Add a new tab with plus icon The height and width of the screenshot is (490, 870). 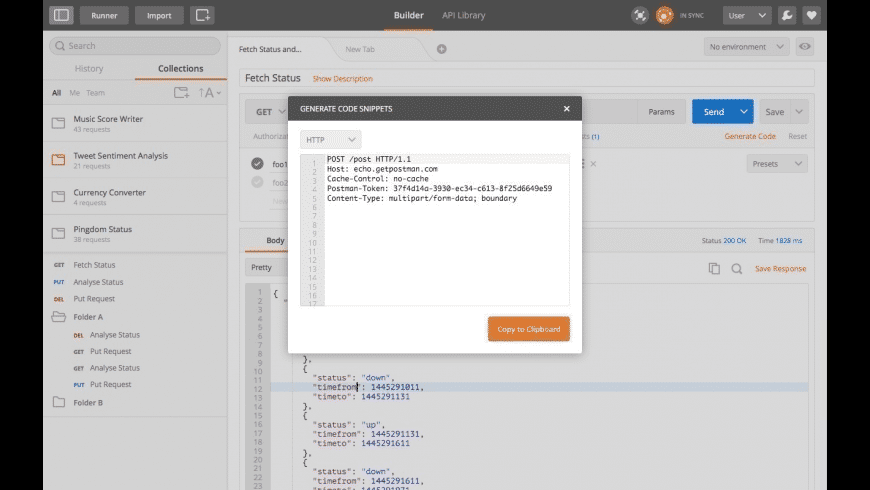[x=441, y=48]
